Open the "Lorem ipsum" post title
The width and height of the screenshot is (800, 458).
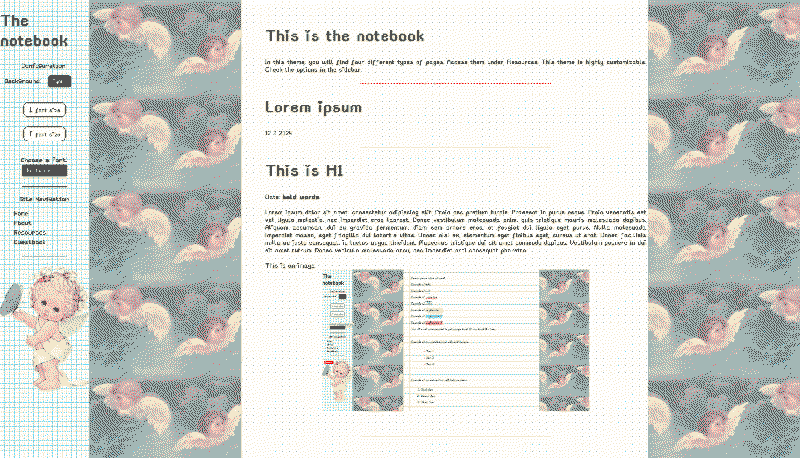click(x=313, y=107)
